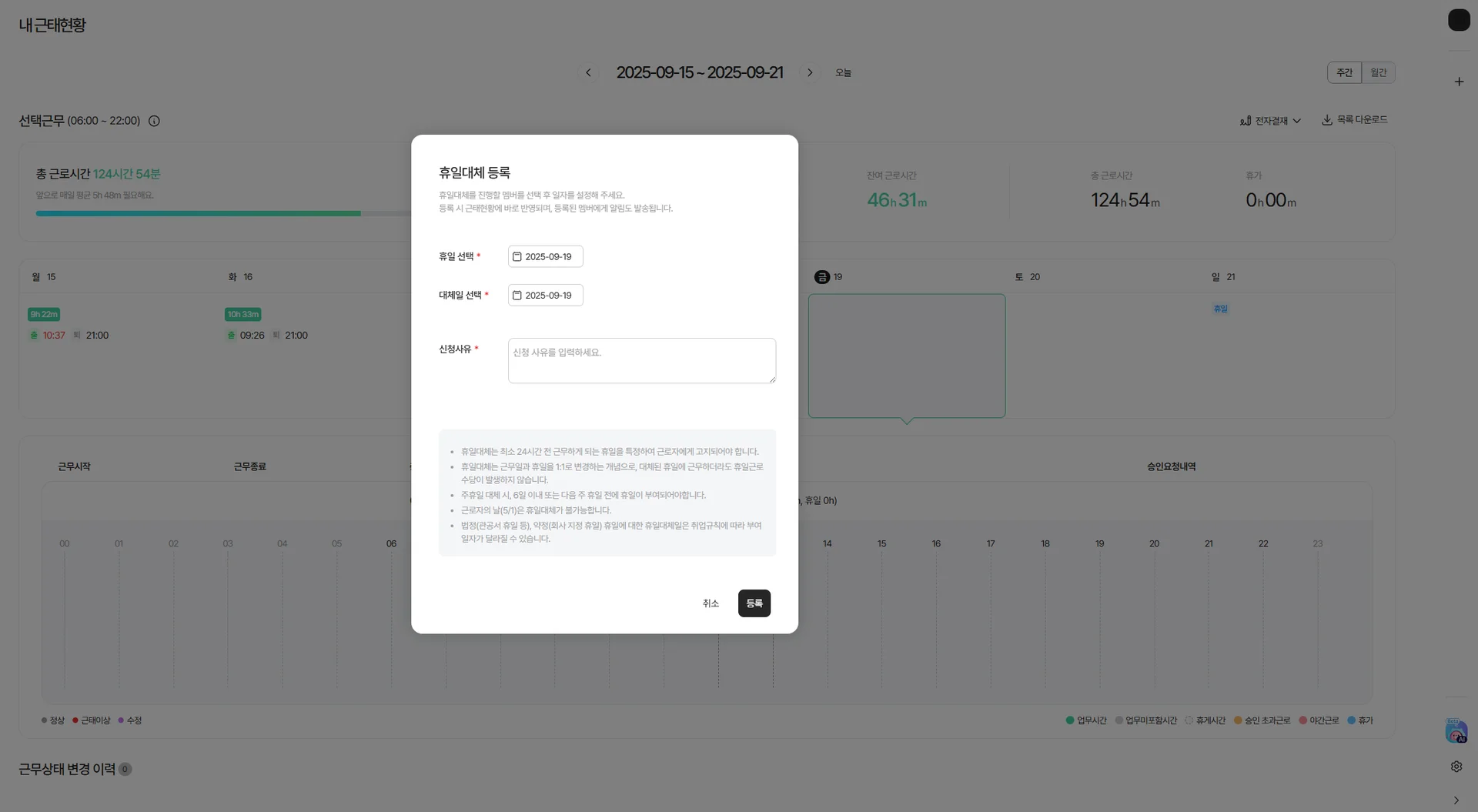This screenshot has height=812, width=1478.
Task: Click the 등록 submit button
Action: point(754,603)
